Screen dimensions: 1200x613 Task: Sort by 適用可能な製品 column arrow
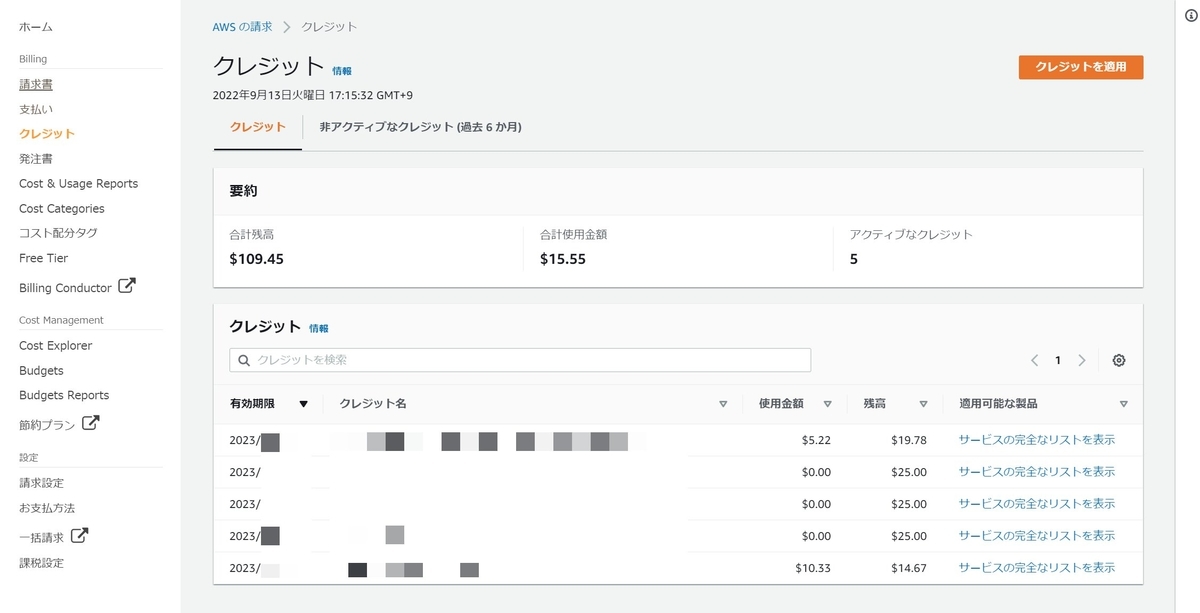[1124, 404]
